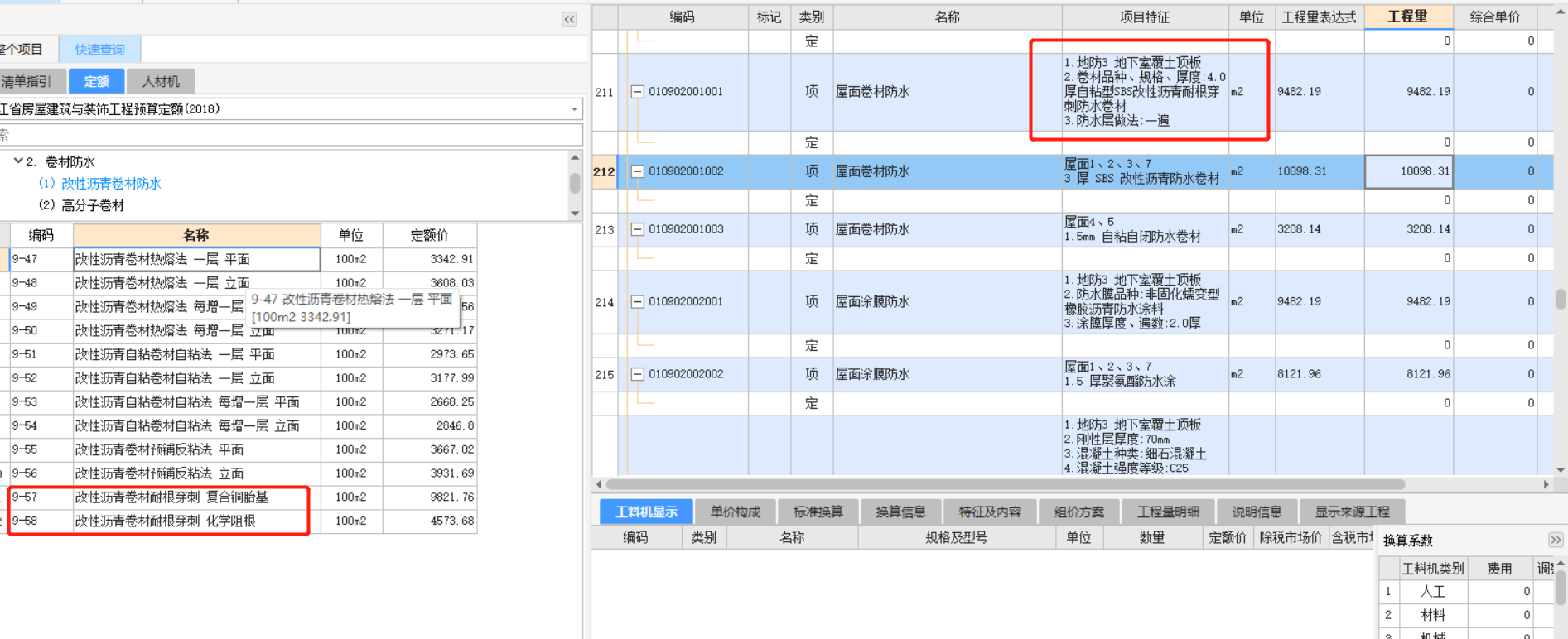Collapse row 213 item 010902001003
This screenshot has width=1568, height=639.
pyautogui.click(x=638, y=229)
